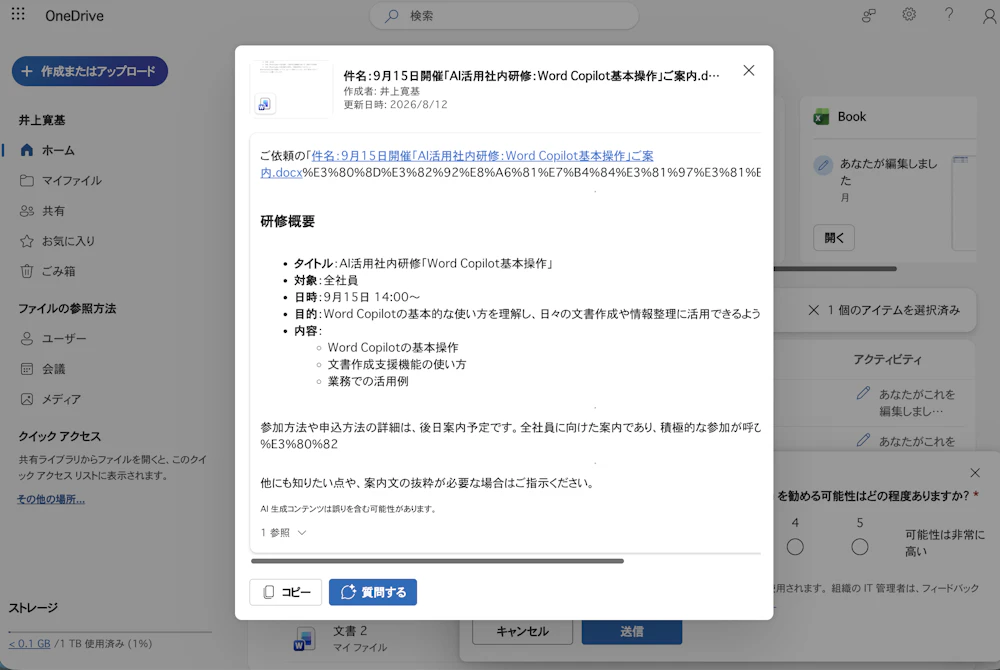Click the search magnifier icon
The image size is (1000, 670).
[x=392, y=16]
